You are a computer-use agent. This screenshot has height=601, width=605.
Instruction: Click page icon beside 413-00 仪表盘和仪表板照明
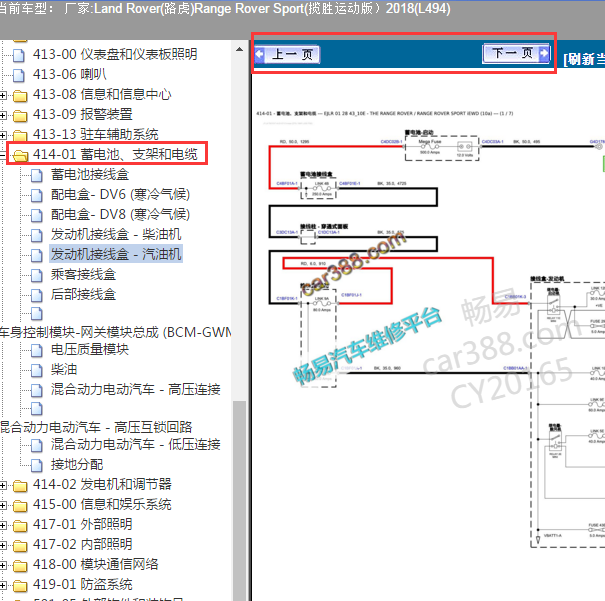click(19, 56)
